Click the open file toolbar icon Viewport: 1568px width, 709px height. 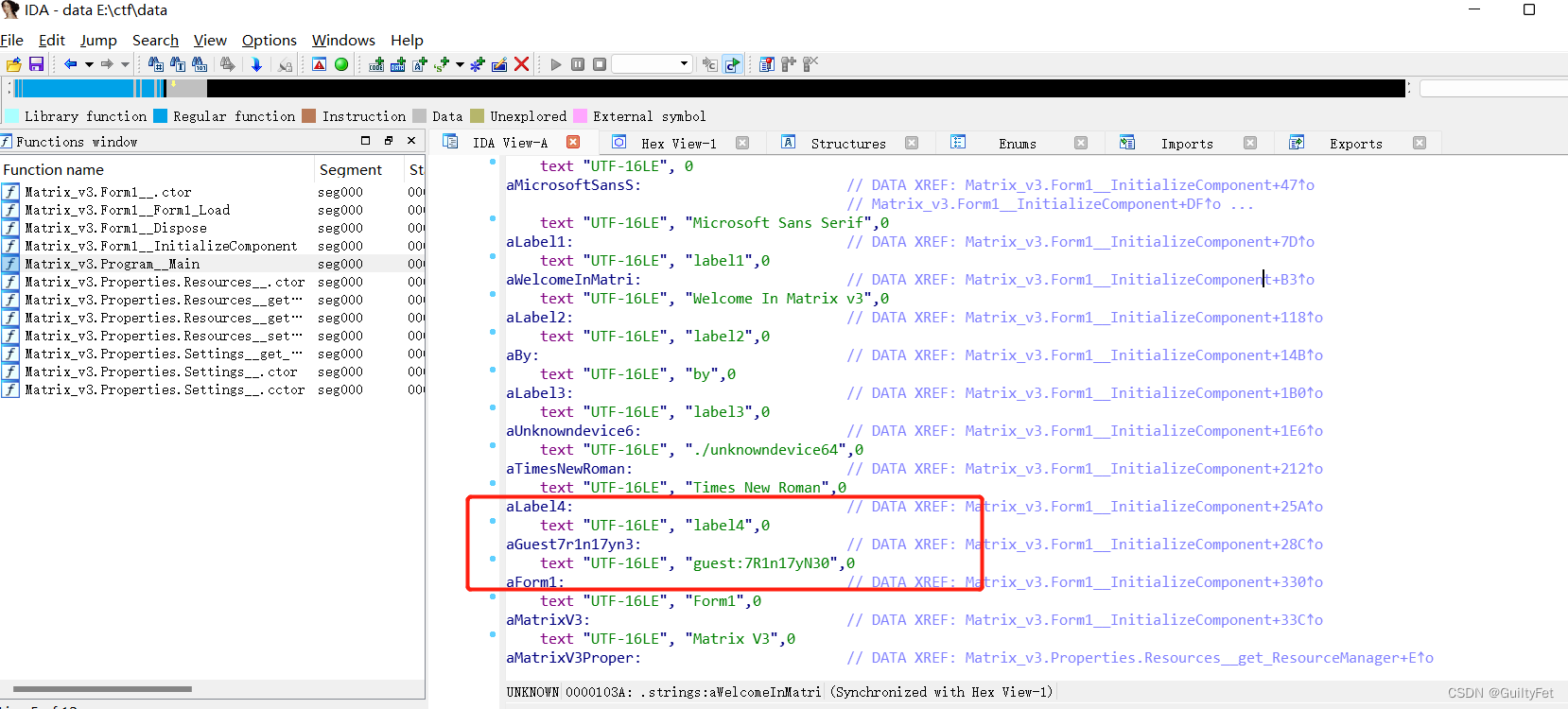click(13, 64)
